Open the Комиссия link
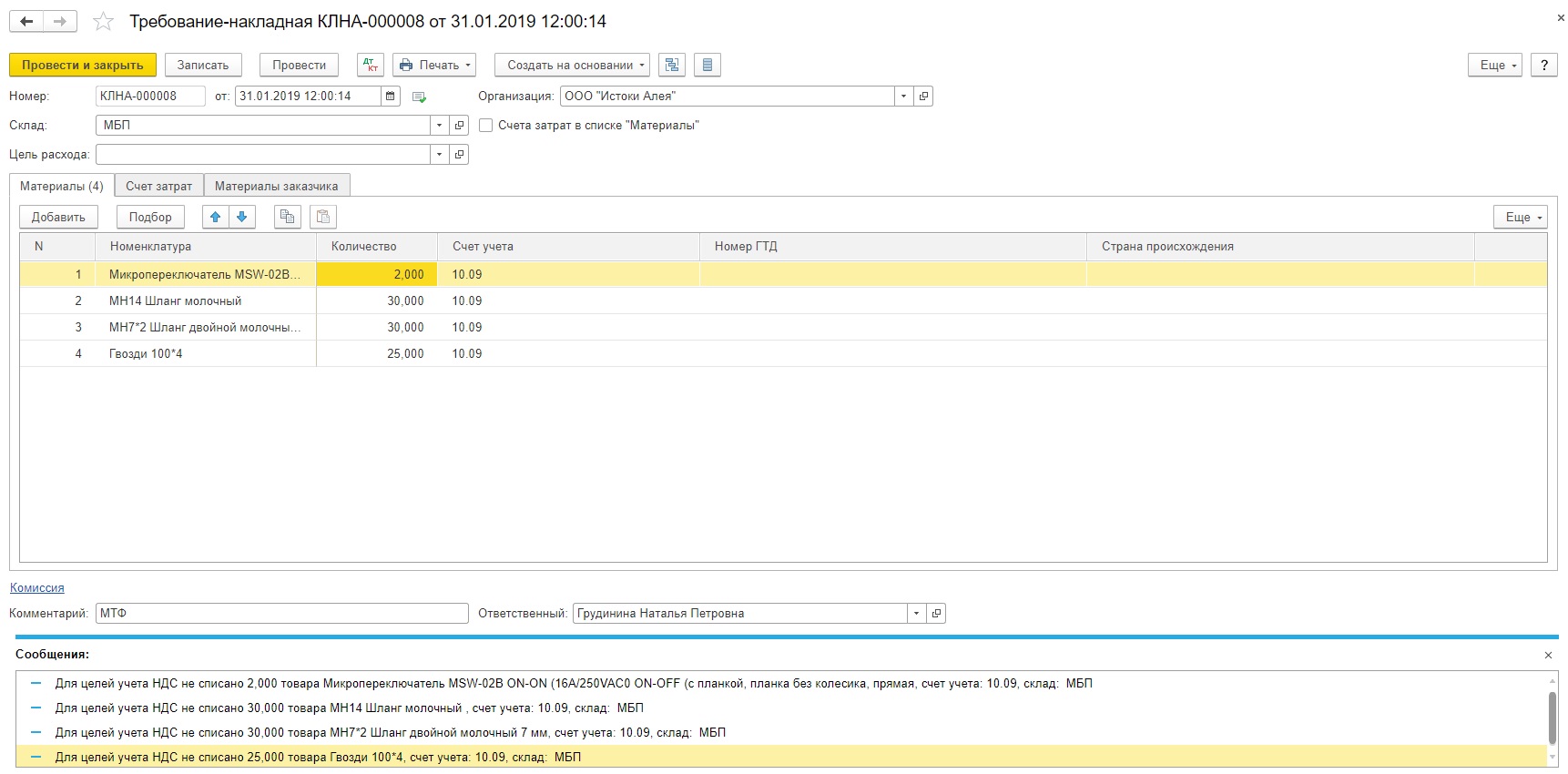This screenshot has height=774, width=1568. [37, 587]
